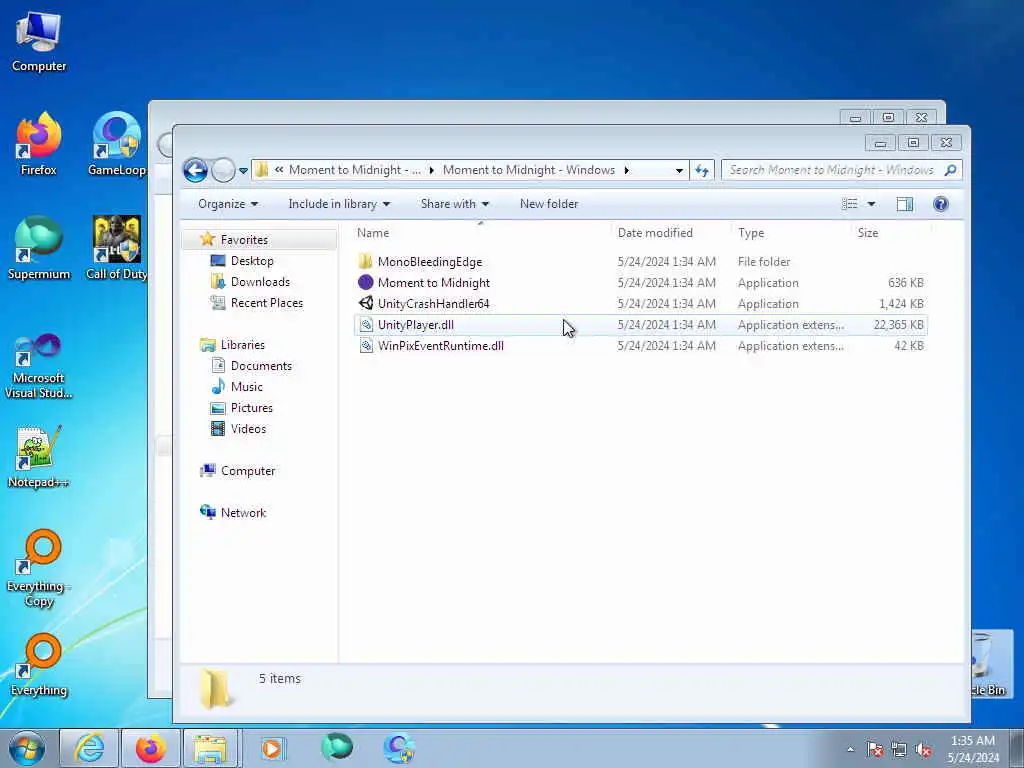The width and height of the screenshot is (1024, 768).
Task: Open the Action Center flag icon
Action: (874, 750)
